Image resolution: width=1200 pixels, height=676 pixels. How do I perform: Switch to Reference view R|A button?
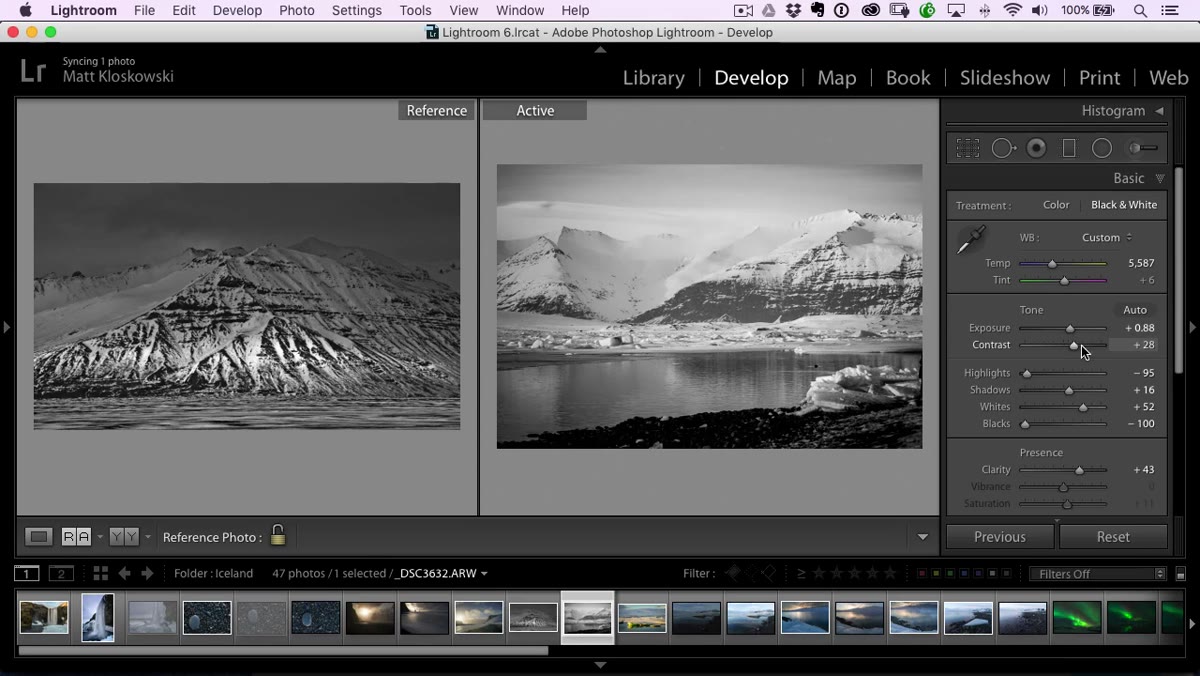(x=76, y=537)
